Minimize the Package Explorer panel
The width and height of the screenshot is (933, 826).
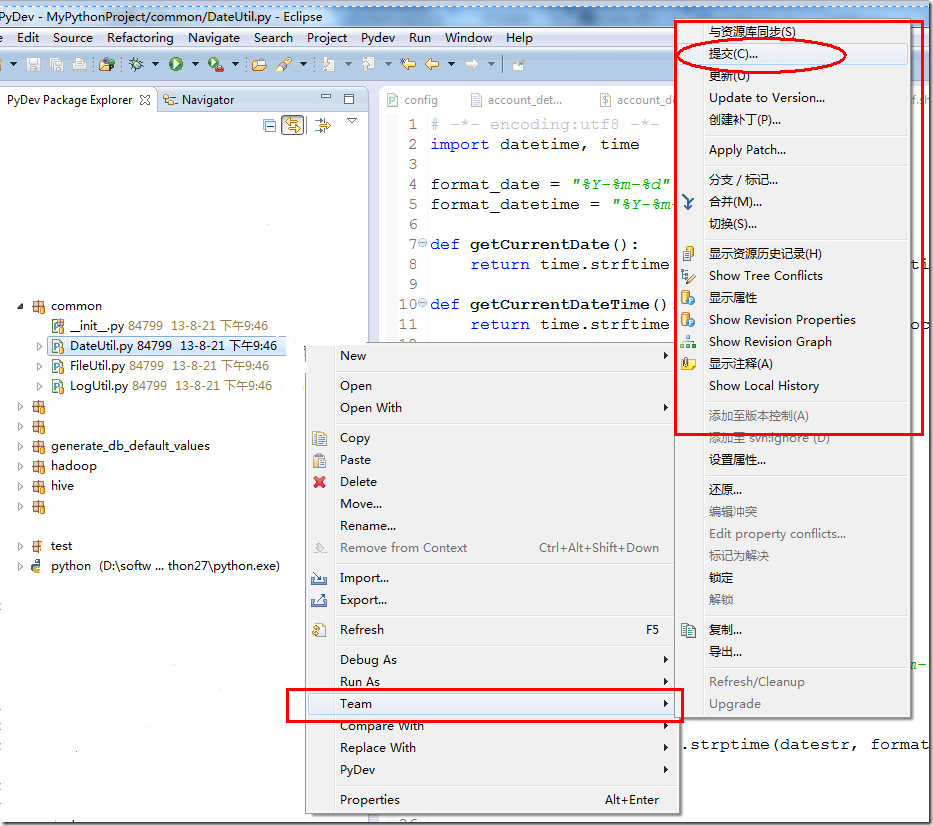point(325,96)
